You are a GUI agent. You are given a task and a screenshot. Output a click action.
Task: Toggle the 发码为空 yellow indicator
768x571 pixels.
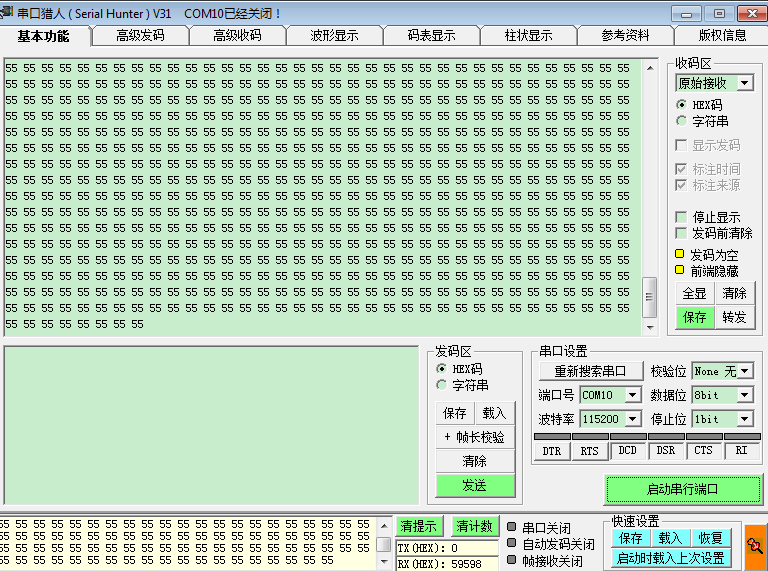(x=679, y=254)
